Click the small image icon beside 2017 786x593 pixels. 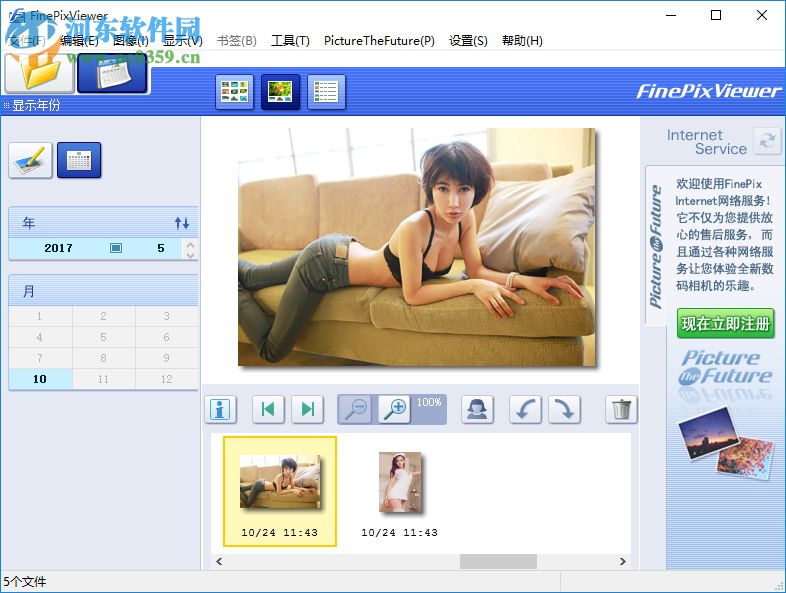pos(116,248)
